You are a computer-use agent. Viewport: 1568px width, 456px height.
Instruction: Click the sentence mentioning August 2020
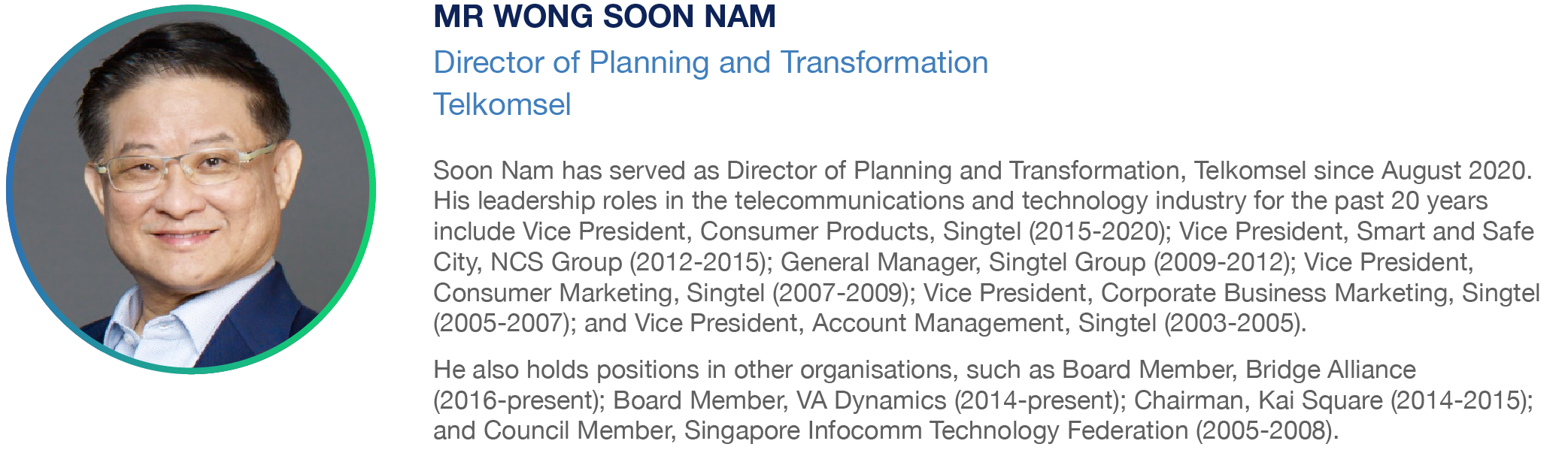[x=982, y=171]
